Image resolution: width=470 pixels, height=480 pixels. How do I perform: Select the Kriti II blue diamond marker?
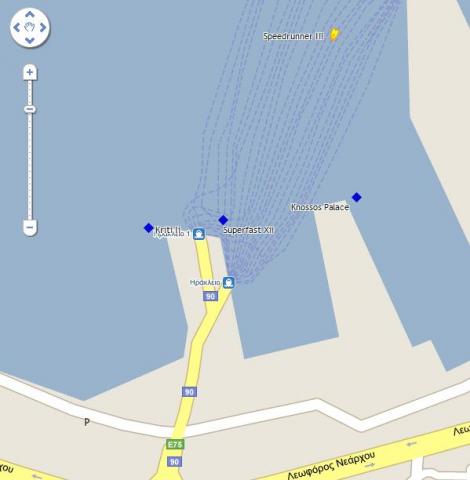click(148, 228)
